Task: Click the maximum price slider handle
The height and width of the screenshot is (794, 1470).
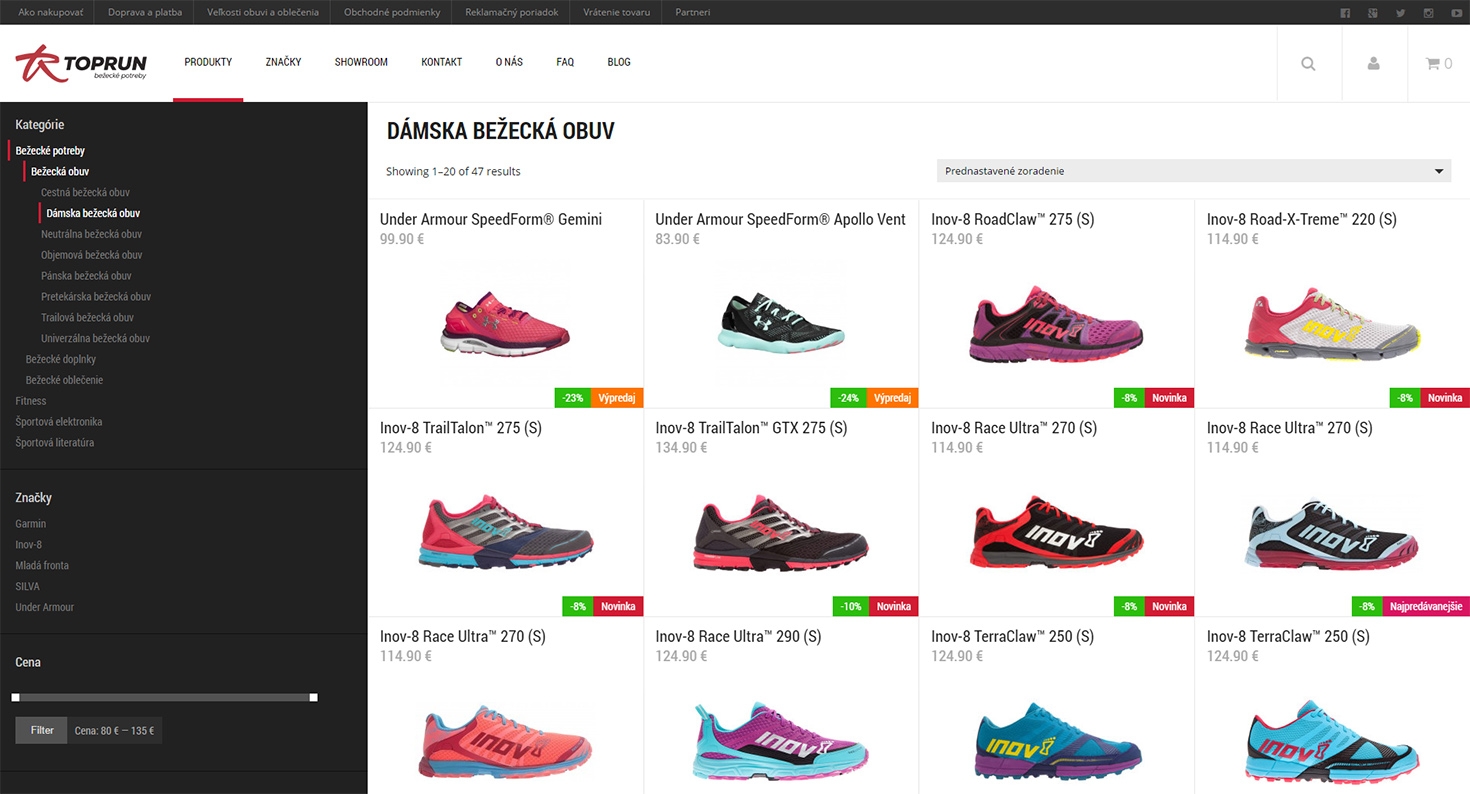Action: coord(314,697)
